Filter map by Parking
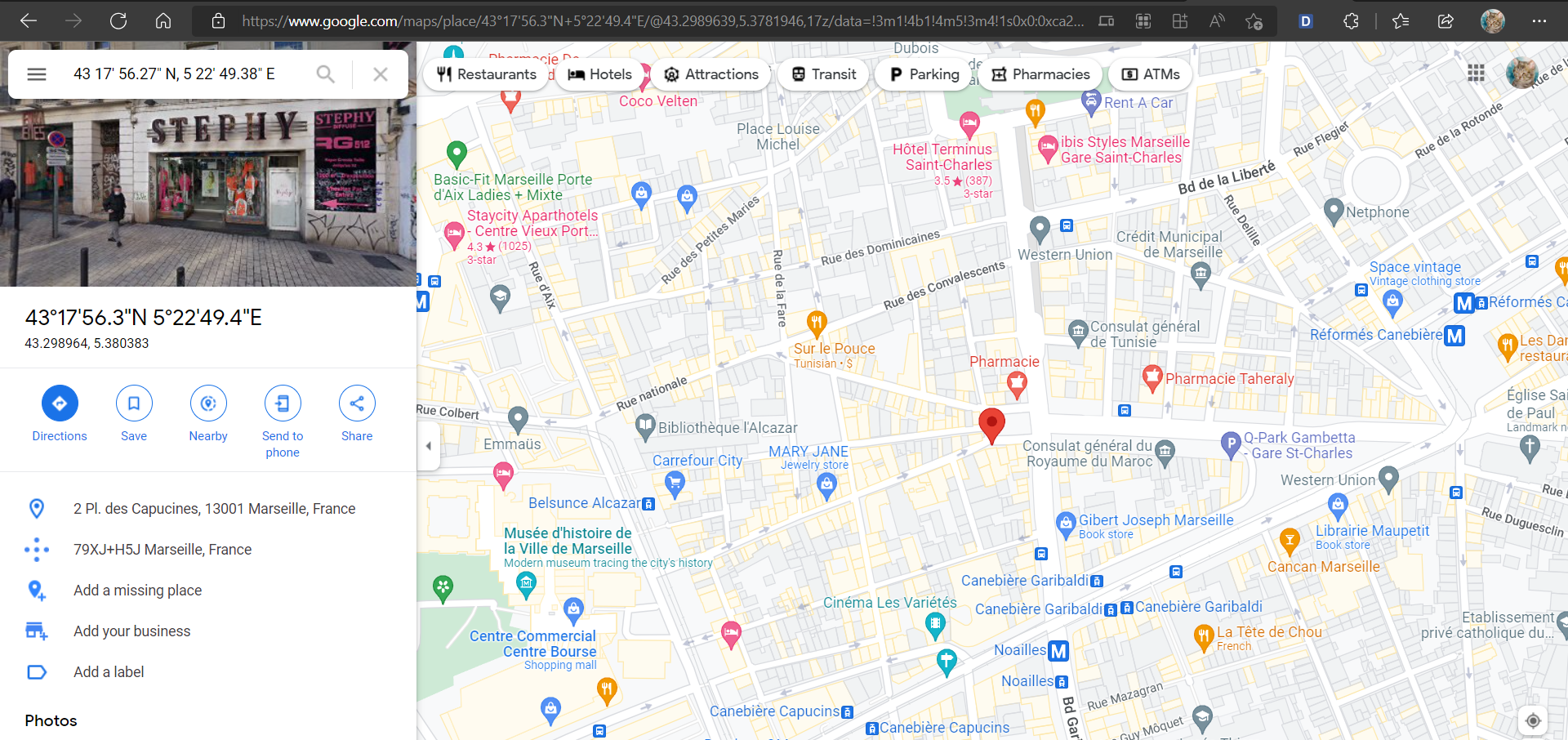 click(x=924, y=74)
